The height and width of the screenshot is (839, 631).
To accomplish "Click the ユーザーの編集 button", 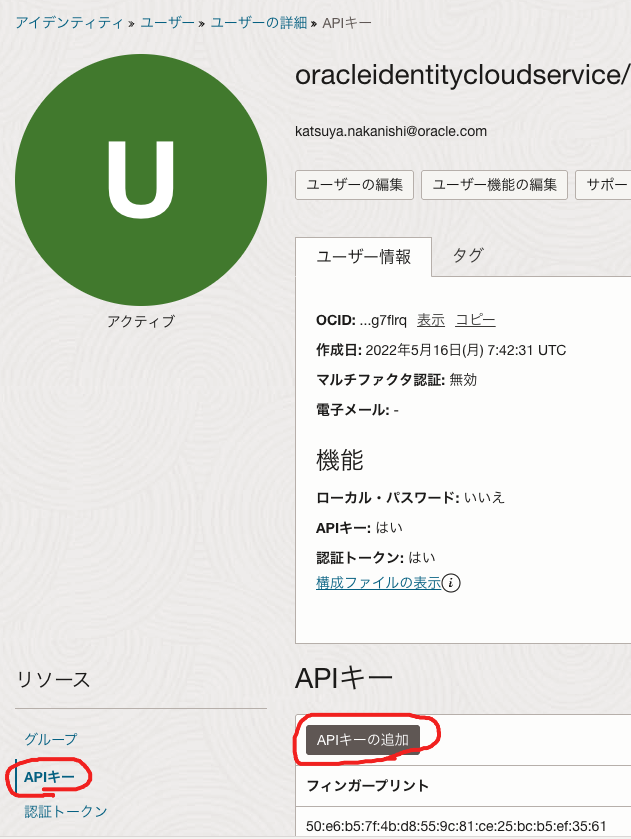I will pos(354,185).
